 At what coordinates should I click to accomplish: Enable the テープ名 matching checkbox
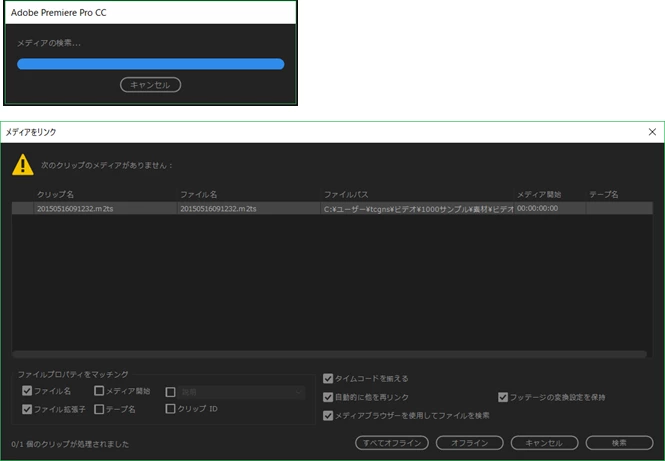[x=99, y=409]
